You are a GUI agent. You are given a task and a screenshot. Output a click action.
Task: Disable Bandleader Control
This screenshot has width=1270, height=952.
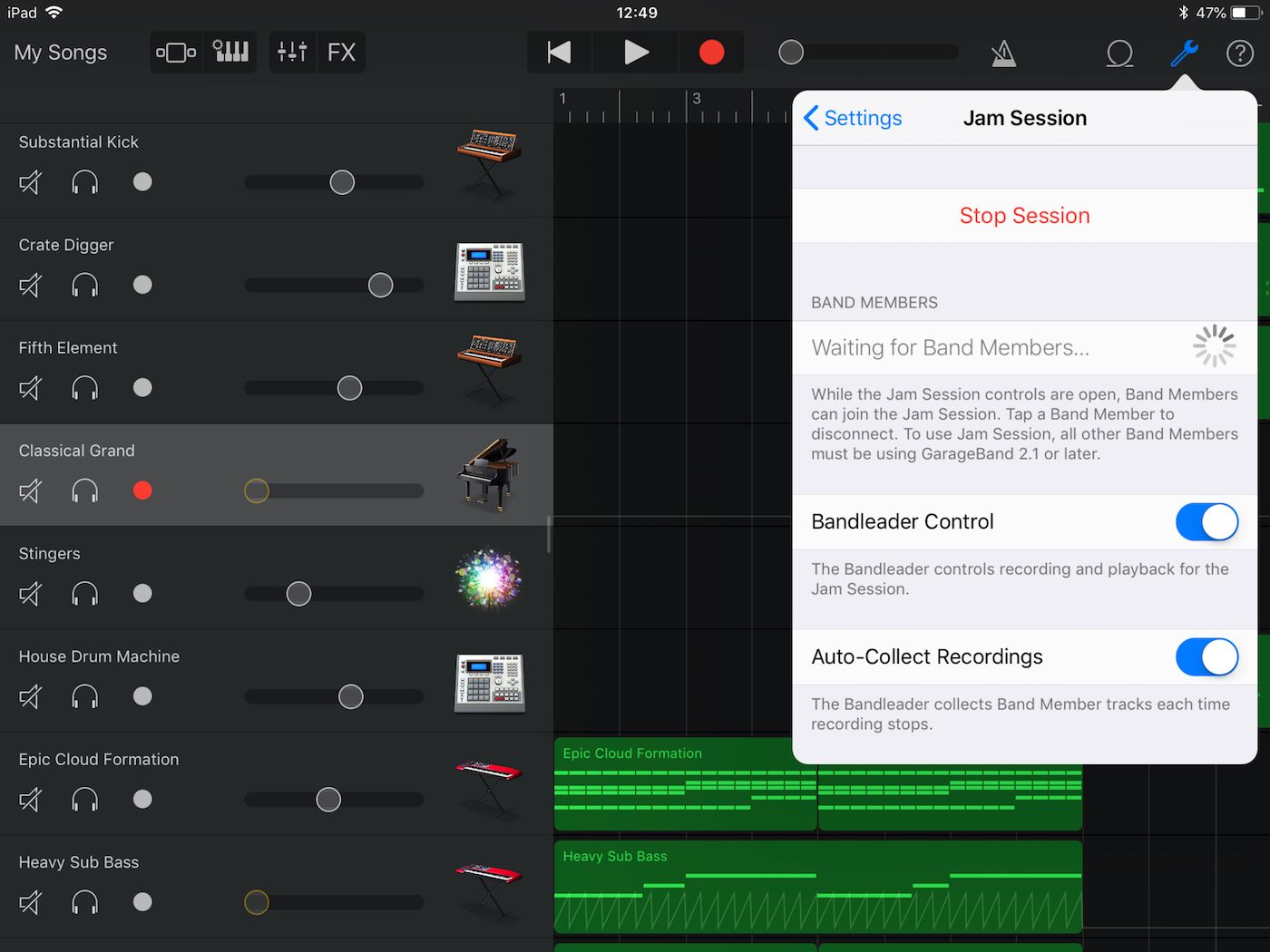(1206, 522)
